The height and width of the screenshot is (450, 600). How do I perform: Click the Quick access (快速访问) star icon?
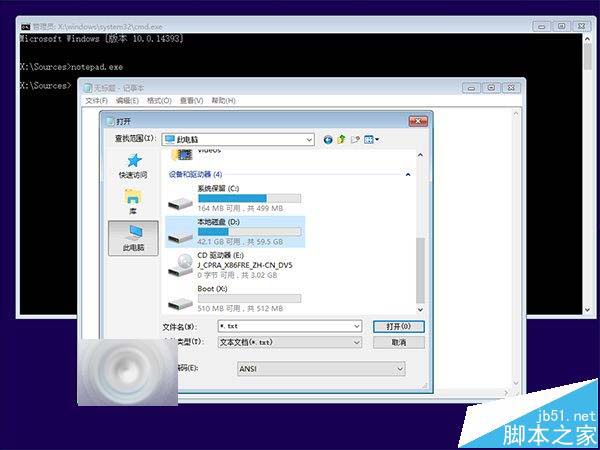click(132, 164)
